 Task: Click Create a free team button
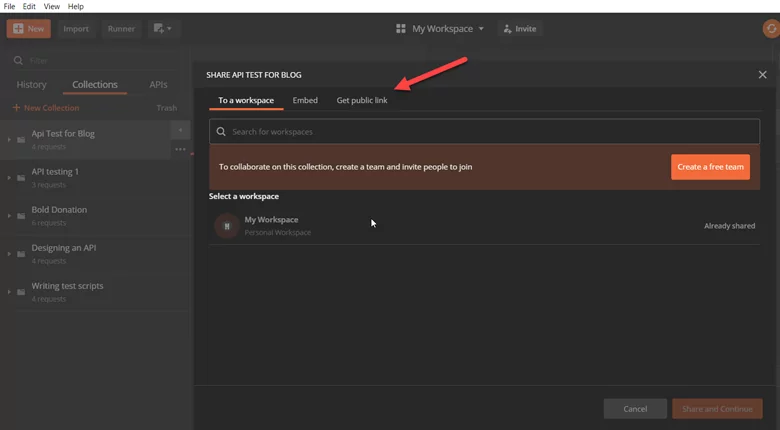pyautogui.click(x=710, y=167)
